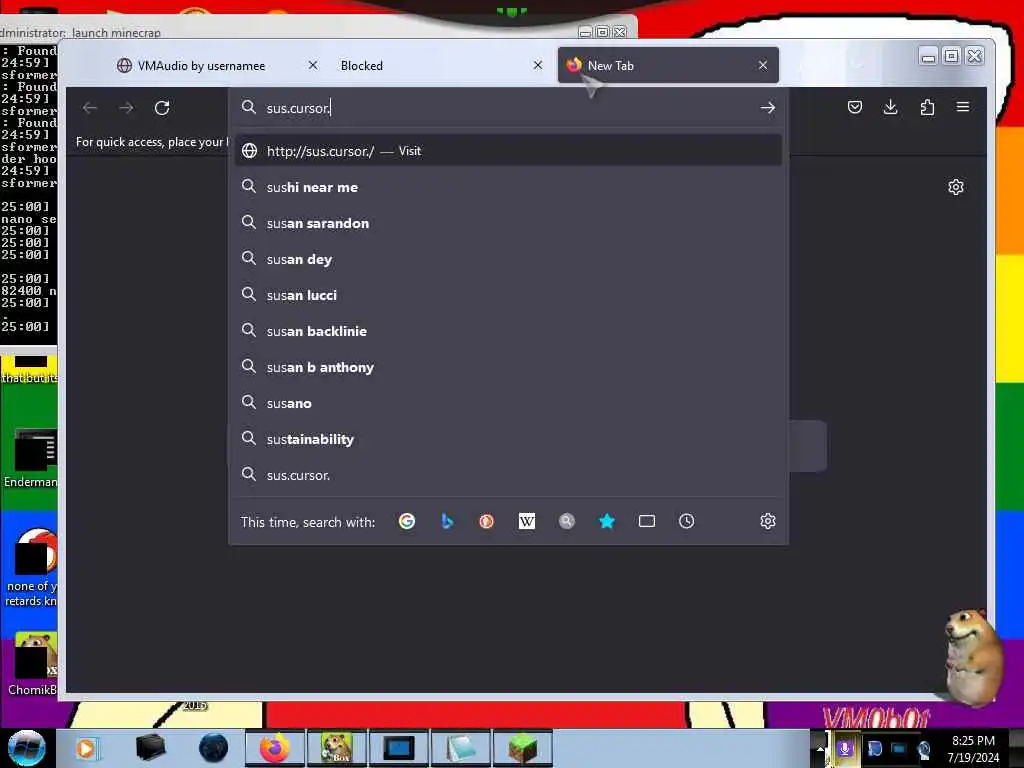Select suggestion susan sarandon
Viewport: 1024px width, 768px height.
(508, 223)
